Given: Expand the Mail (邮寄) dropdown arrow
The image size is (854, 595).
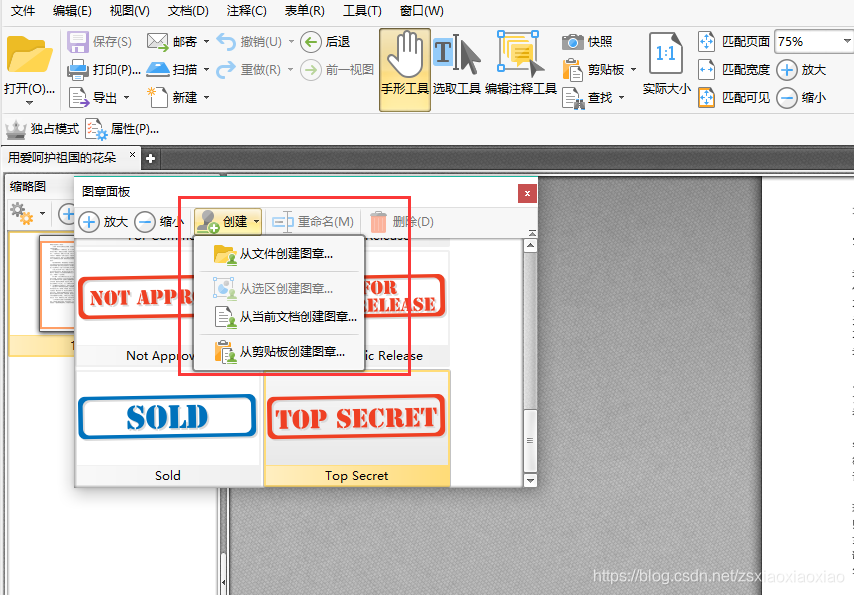Looking at the screenshot, I should (206, 41).
